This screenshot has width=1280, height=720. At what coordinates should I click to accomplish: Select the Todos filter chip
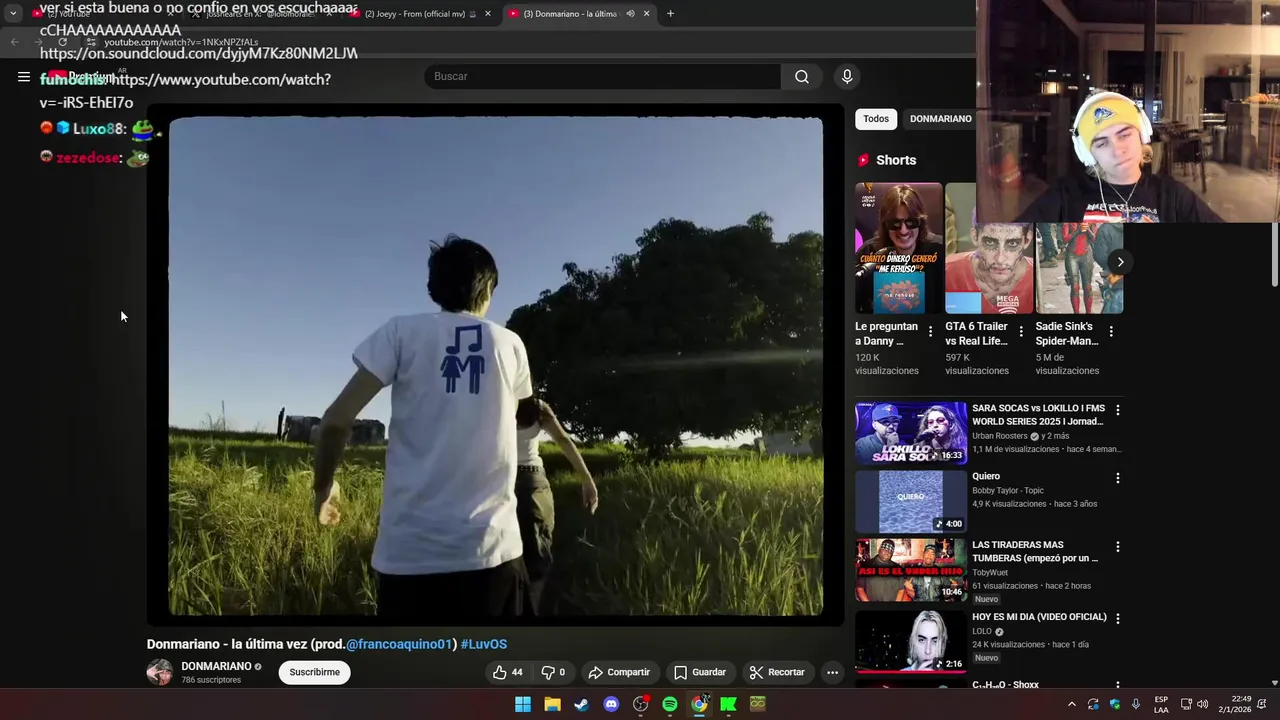(x=876, y=119)
